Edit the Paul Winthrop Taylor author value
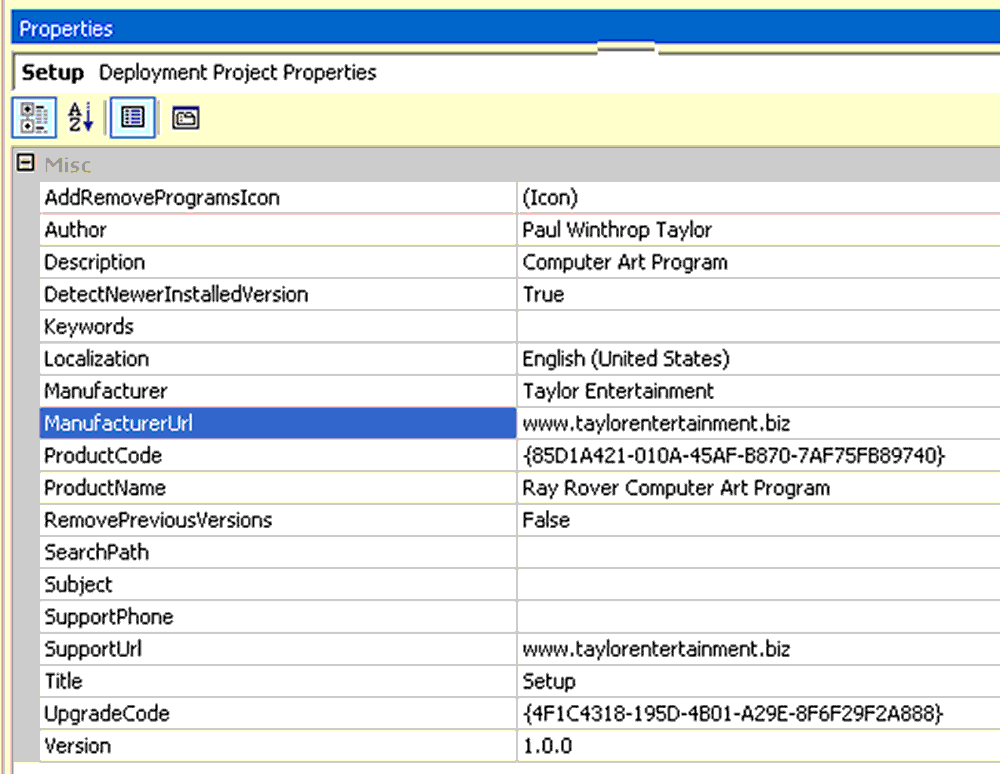Screen dimensions: 1000x774 (759, 230)
